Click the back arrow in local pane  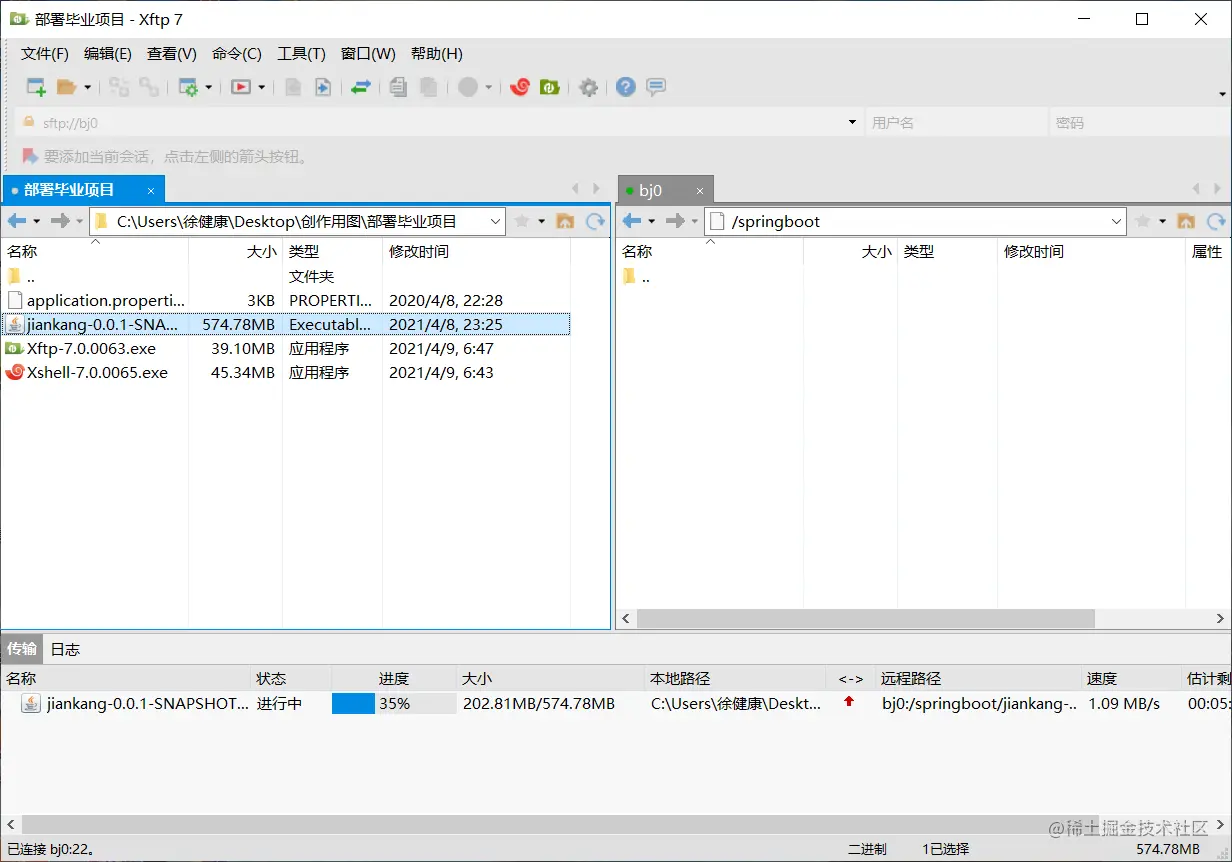point(17,221)
